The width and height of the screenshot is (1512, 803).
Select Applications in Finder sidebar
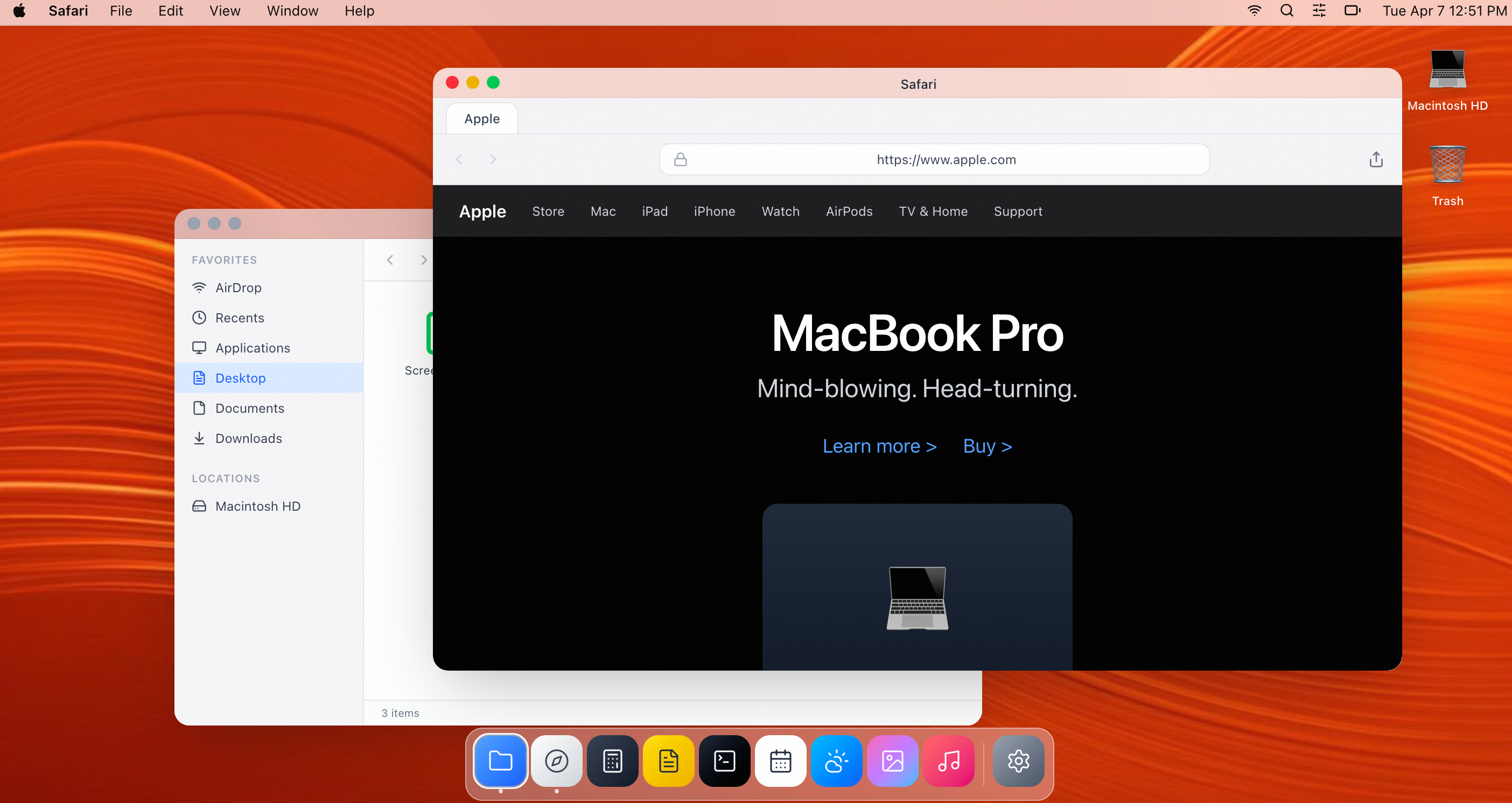tap(269, 348)
